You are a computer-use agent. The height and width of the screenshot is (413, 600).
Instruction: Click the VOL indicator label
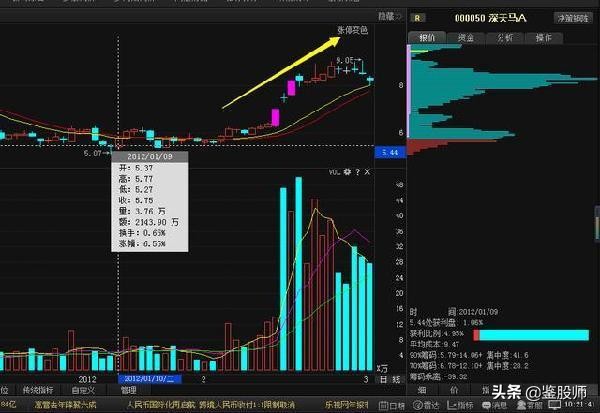click(334, 172)
